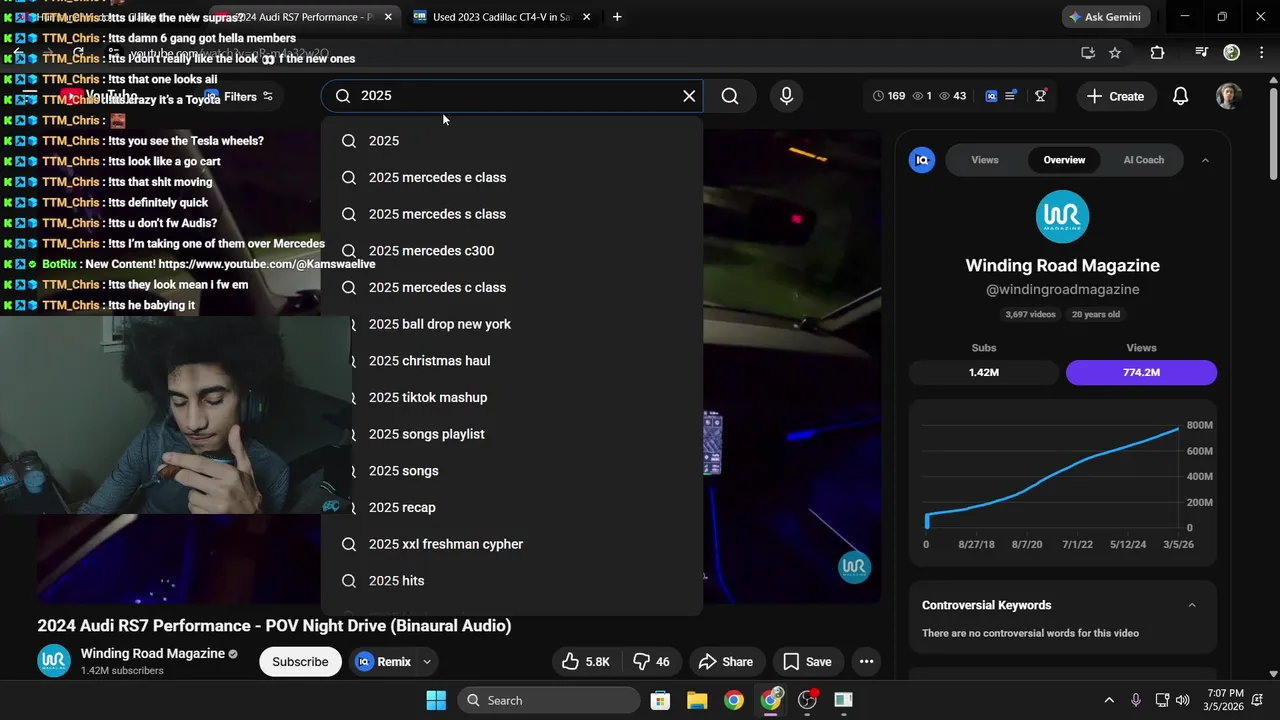The height and width of the screenshot is (720, 1280).
Task: Select suggestion '2025 tiktok mashup'
Action: 512,397
